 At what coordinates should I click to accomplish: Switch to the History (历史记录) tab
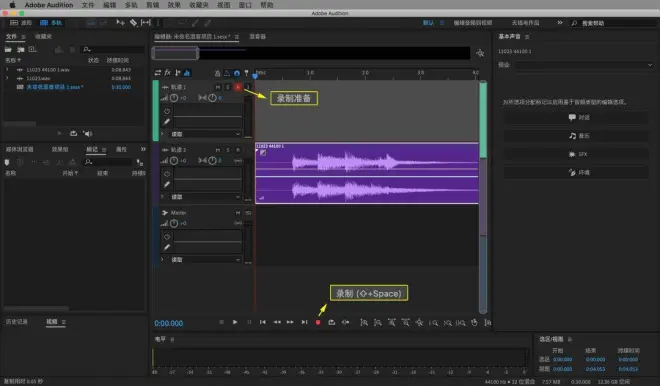click(x=16, y=322)
